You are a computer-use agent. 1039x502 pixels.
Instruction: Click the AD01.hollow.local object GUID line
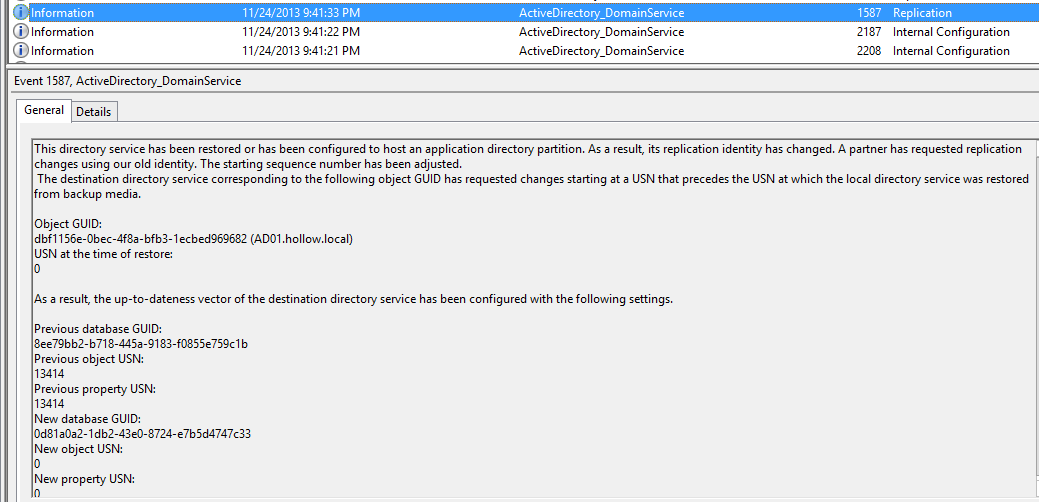193,239
